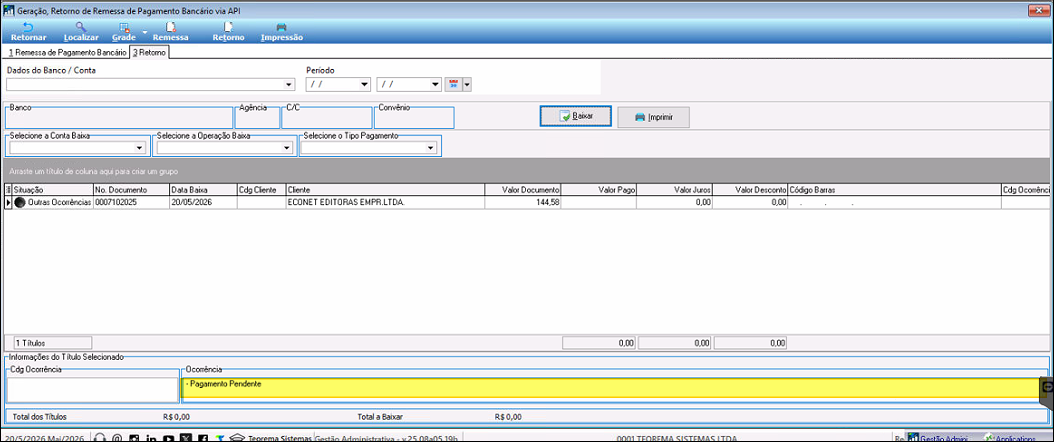Image resolution: width=1054 pixels, height=443 pixels.
Task: Click the Teorema Sistemas link in status bar
Action: point(280,438)
